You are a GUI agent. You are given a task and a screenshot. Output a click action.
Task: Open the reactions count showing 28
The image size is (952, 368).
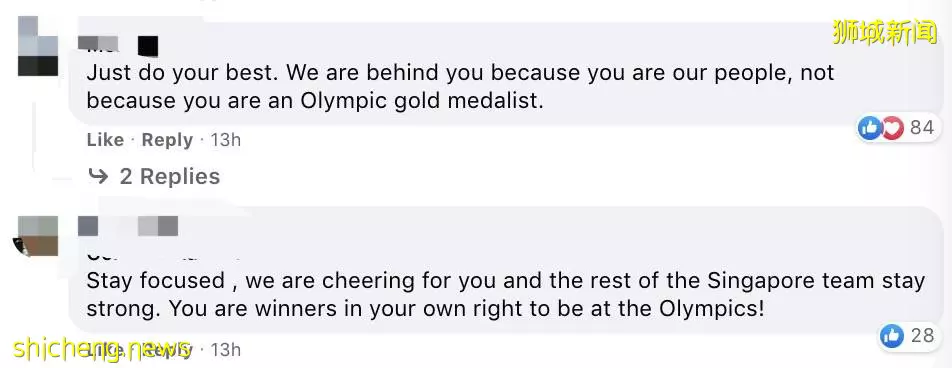coord(922,335)
